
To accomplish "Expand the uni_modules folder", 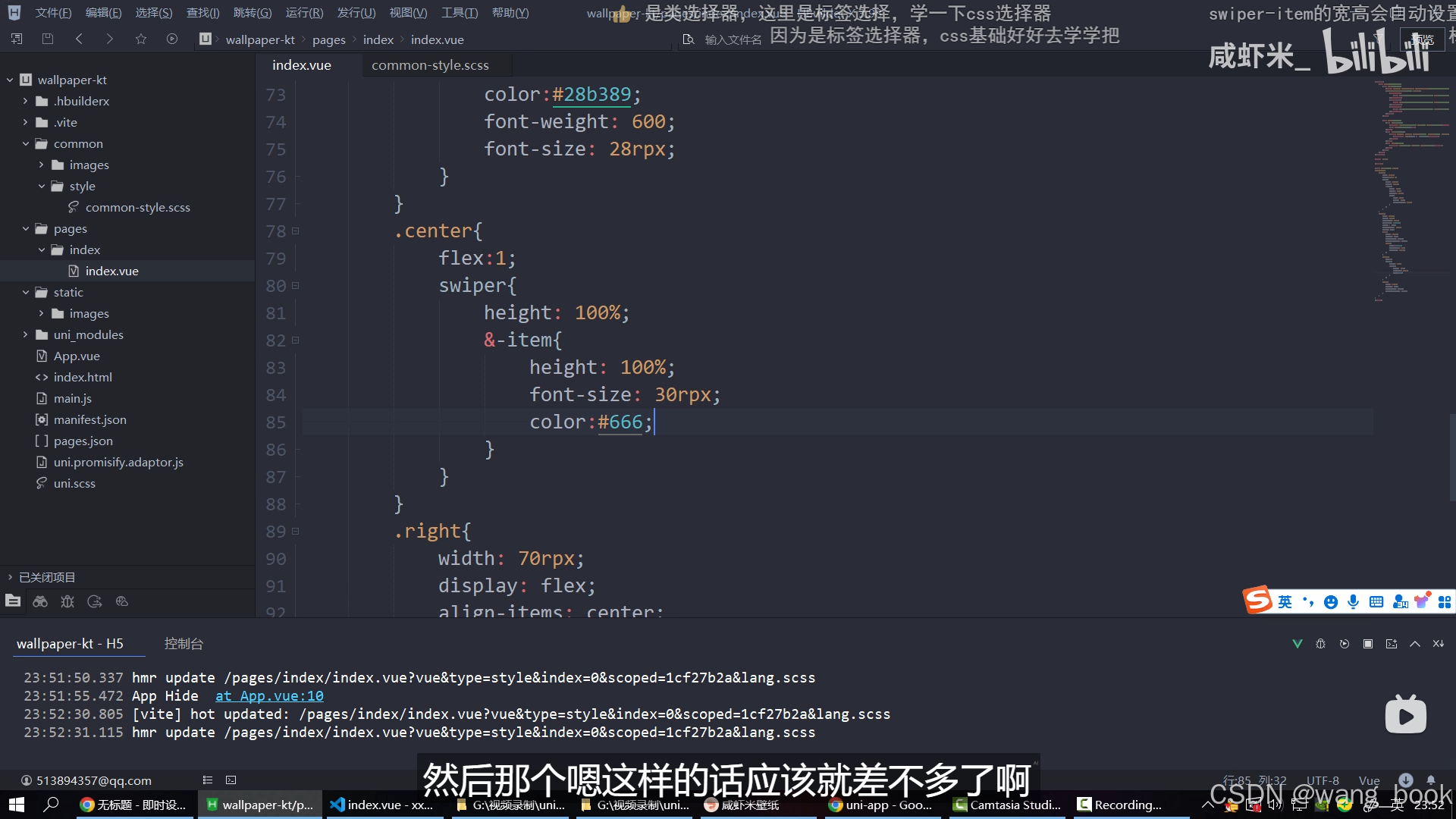I will [26, 334].
